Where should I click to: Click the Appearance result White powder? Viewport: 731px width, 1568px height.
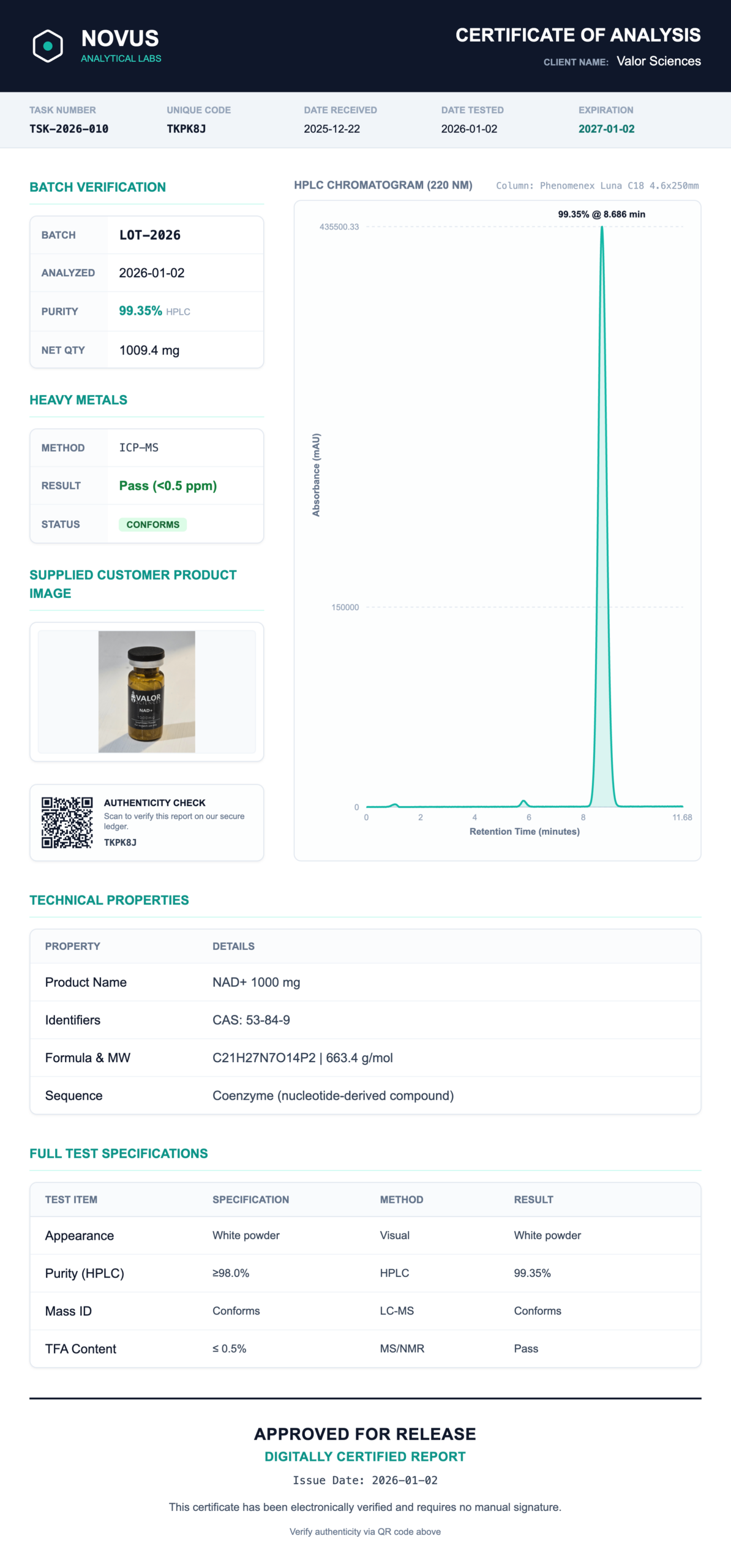click(x=547, y=1235)
